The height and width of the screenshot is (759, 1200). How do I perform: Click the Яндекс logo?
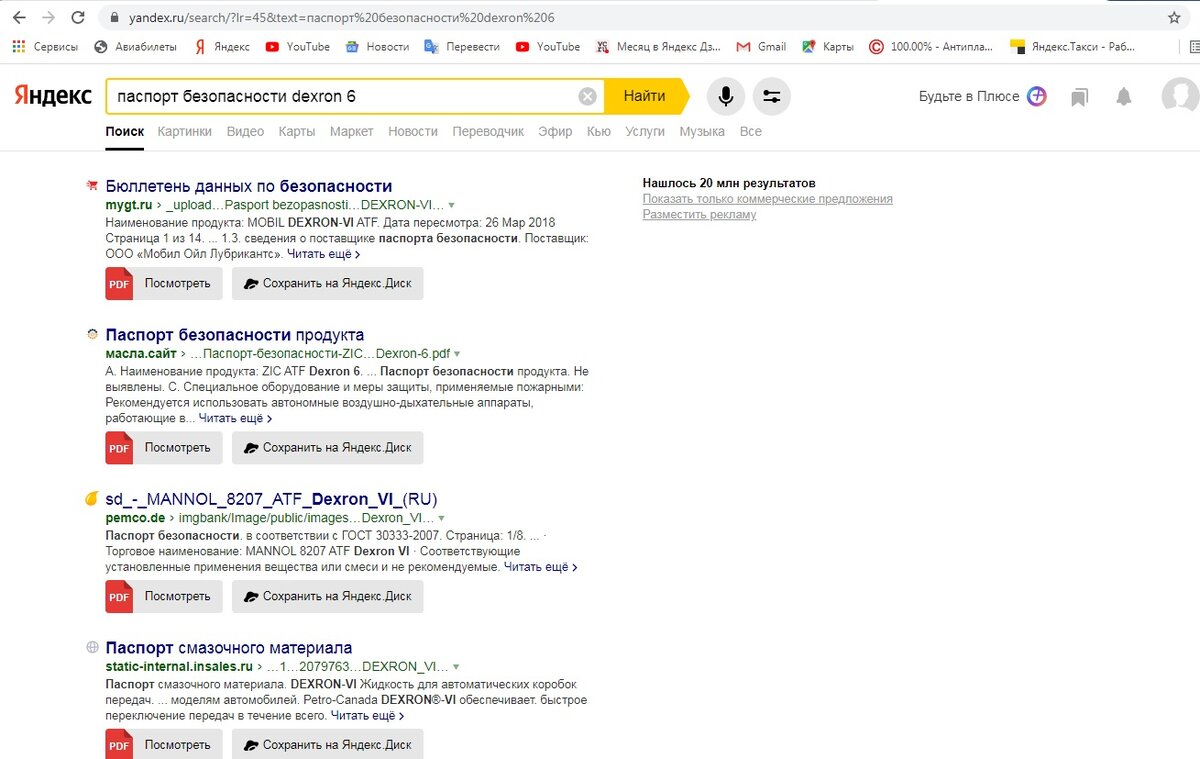(x=52, y=96)
